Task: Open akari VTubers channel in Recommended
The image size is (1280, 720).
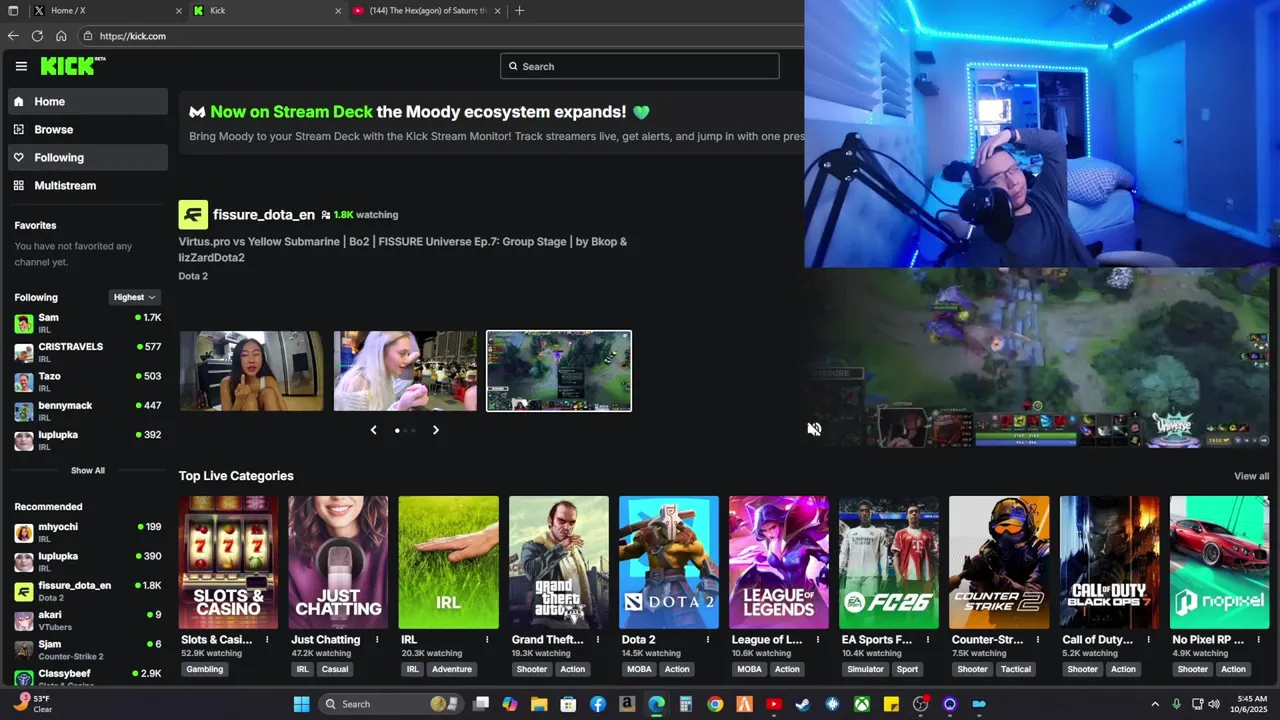Action: pos(88,620)
